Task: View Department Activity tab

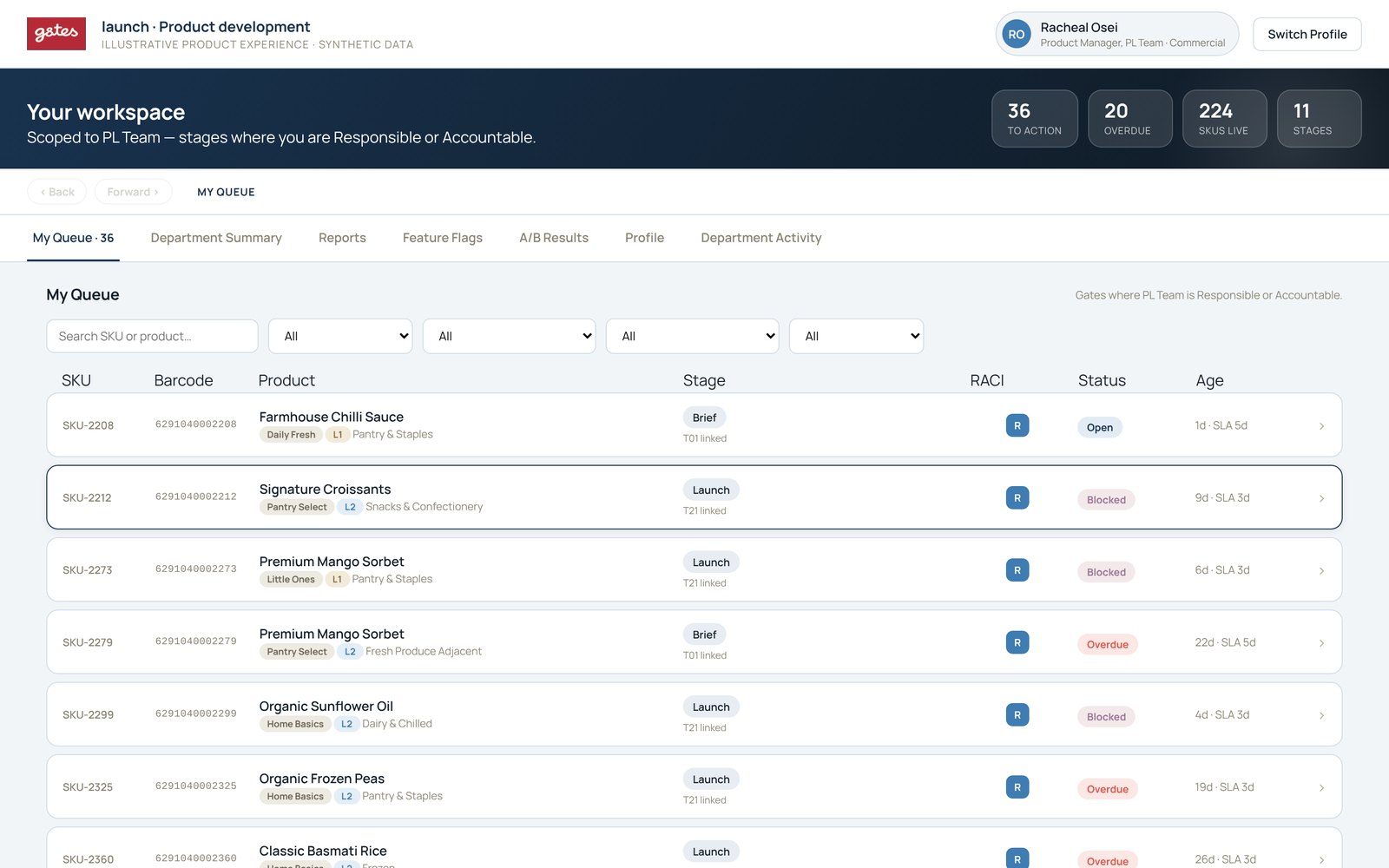Action: point(761,238)
